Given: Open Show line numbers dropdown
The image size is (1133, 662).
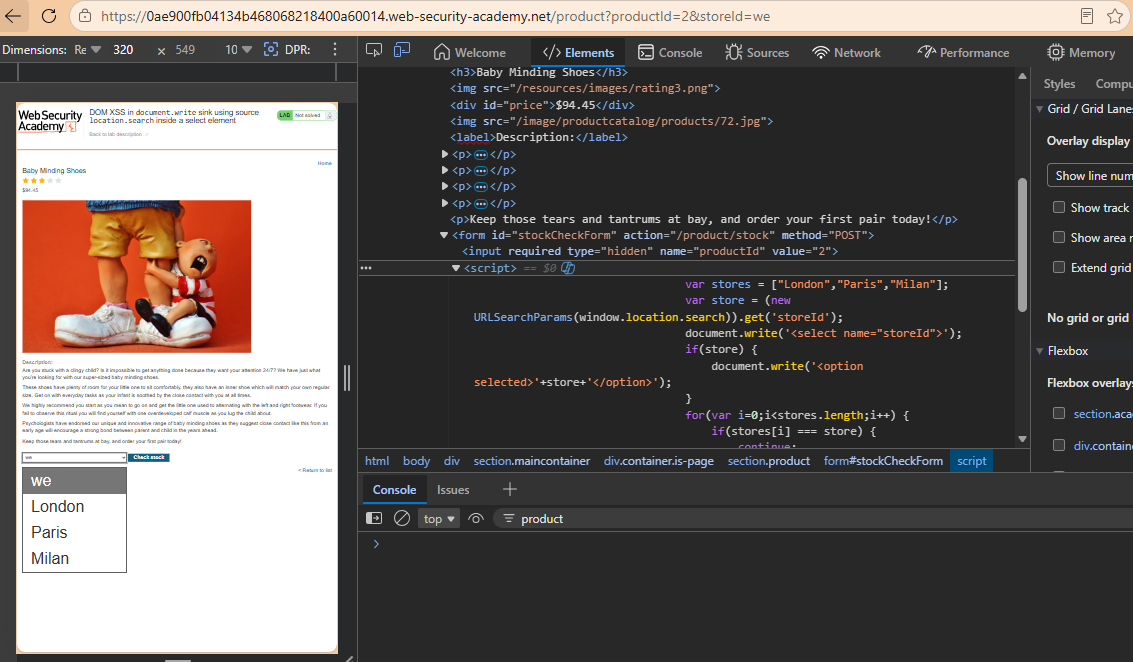Looking at the screenshot, I should pyautogui.click(x=1090, y=176).
